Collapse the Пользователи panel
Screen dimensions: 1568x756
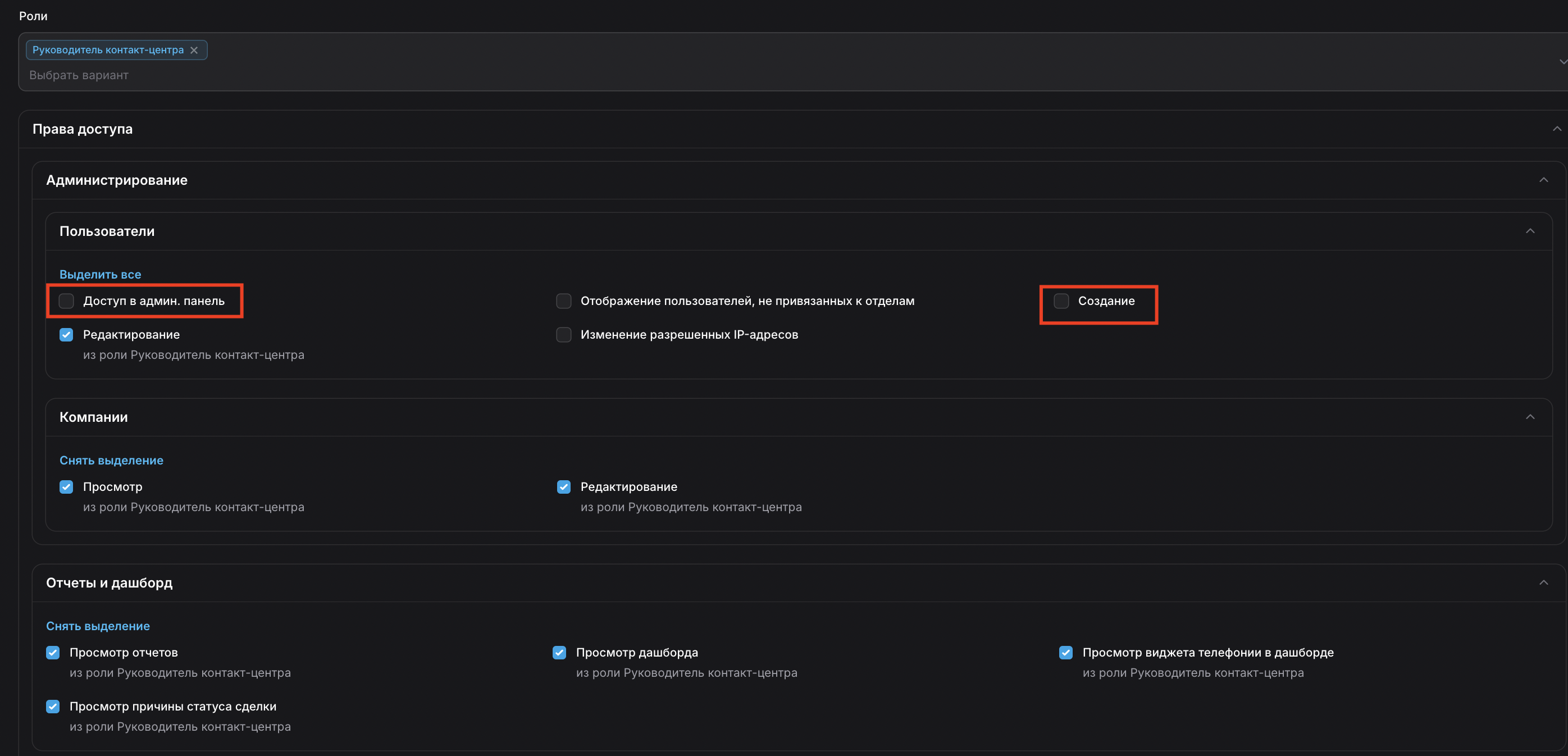[1530, 231]
